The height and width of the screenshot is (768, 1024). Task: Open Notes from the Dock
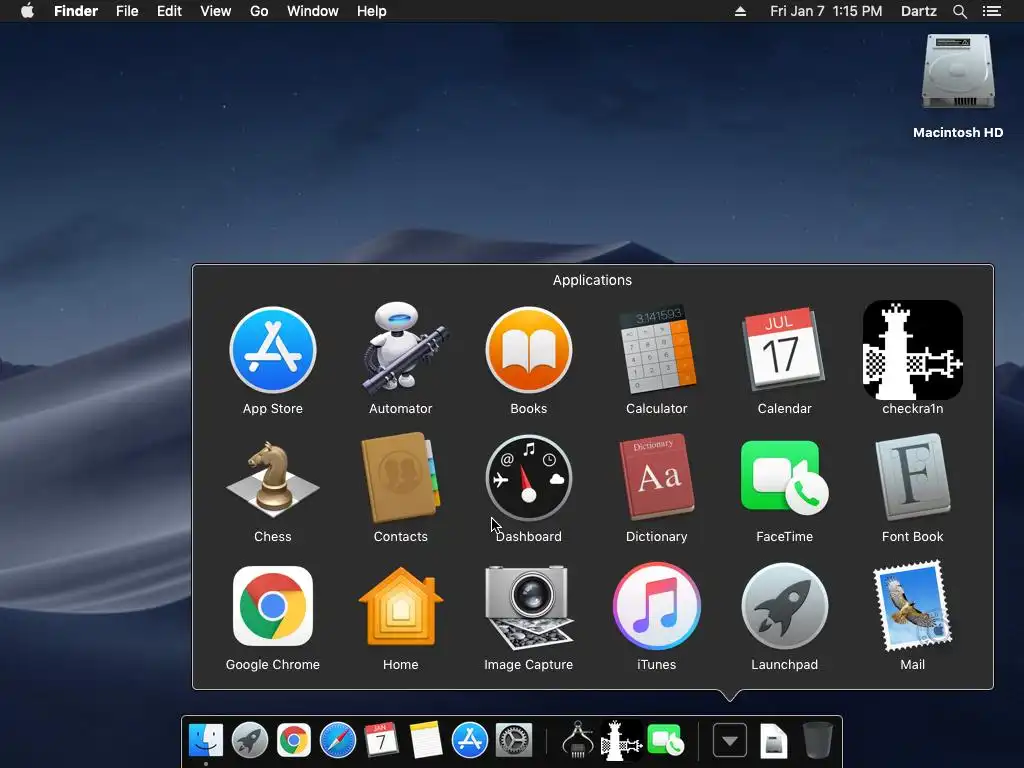(426, 740)
